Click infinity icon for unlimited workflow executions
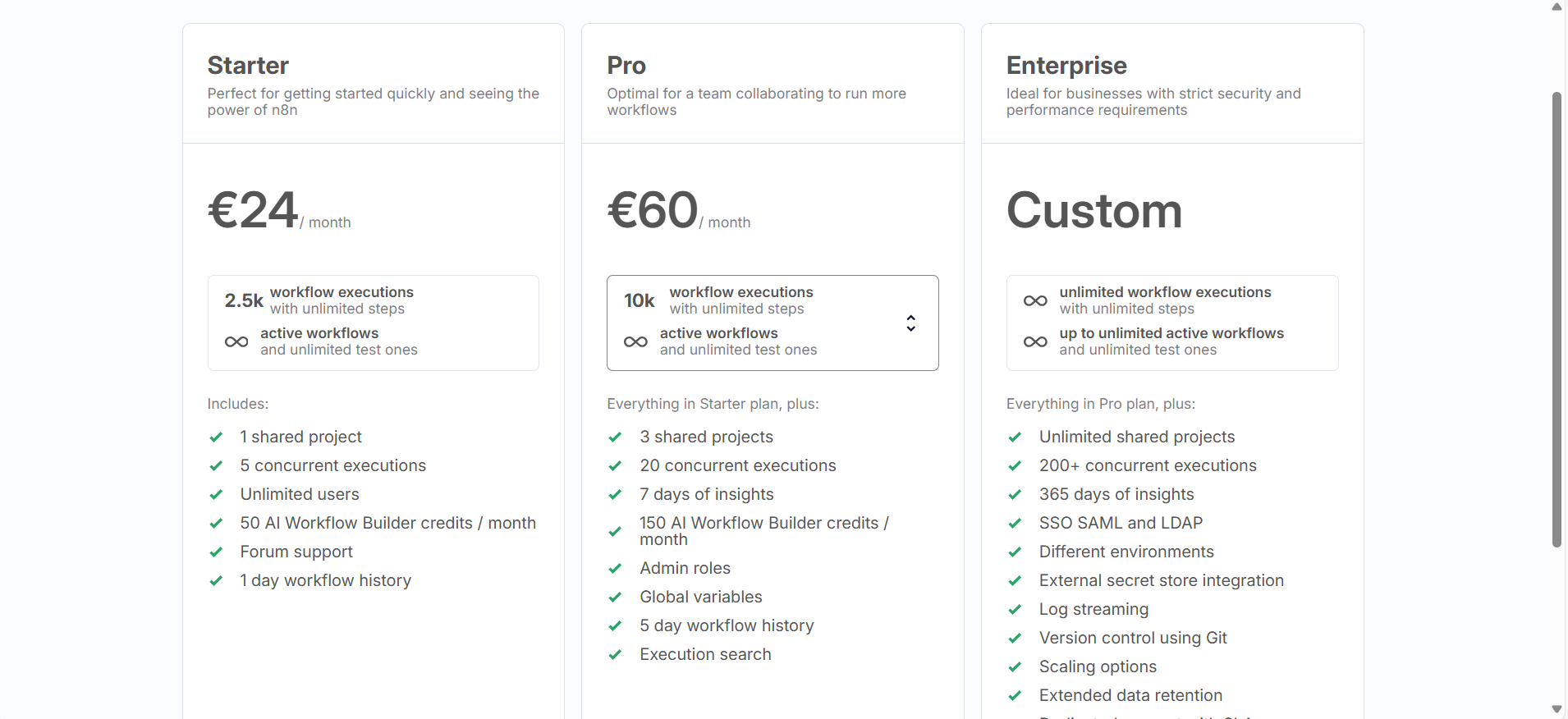Image resolution: width=1568 pixels, height=719 pixels. click(1035, 300)
